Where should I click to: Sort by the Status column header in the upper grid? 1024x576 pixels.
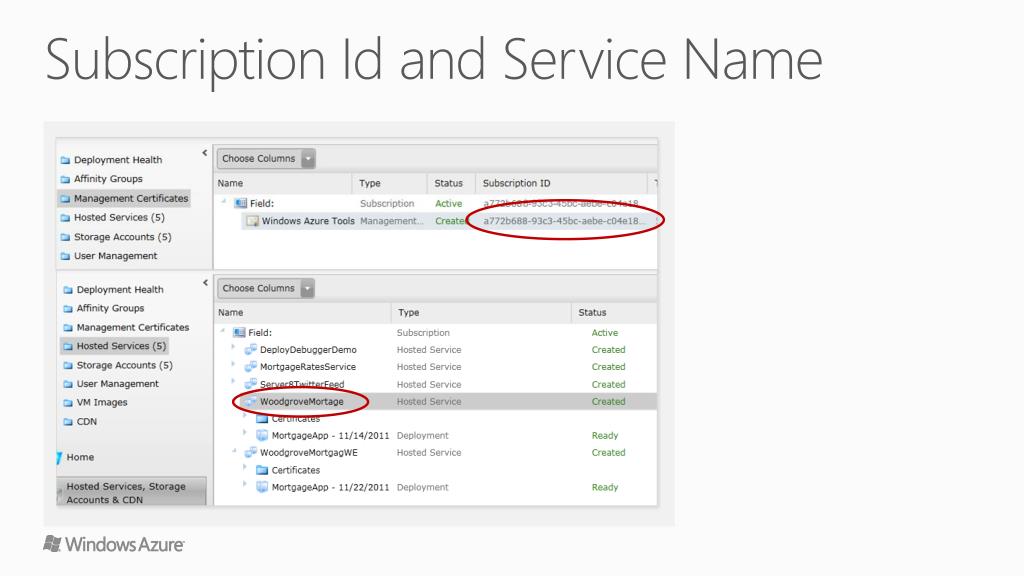coord(451,184)
